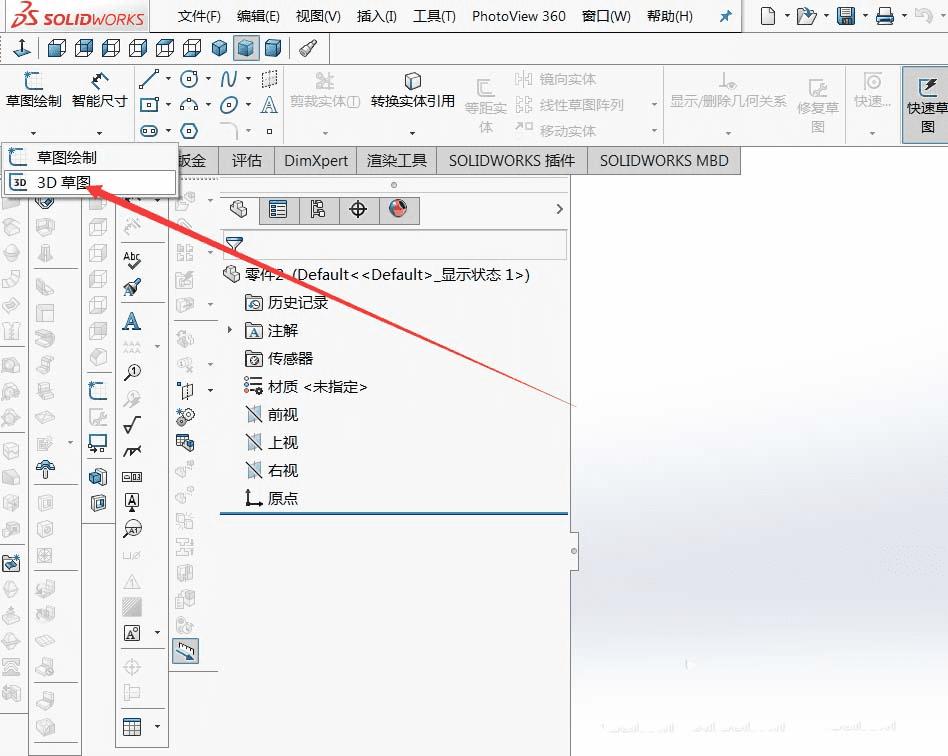This screenshot has width=948, height=756.
Task: Switch to the Front view cube
Action: click(x=57, y=48)
